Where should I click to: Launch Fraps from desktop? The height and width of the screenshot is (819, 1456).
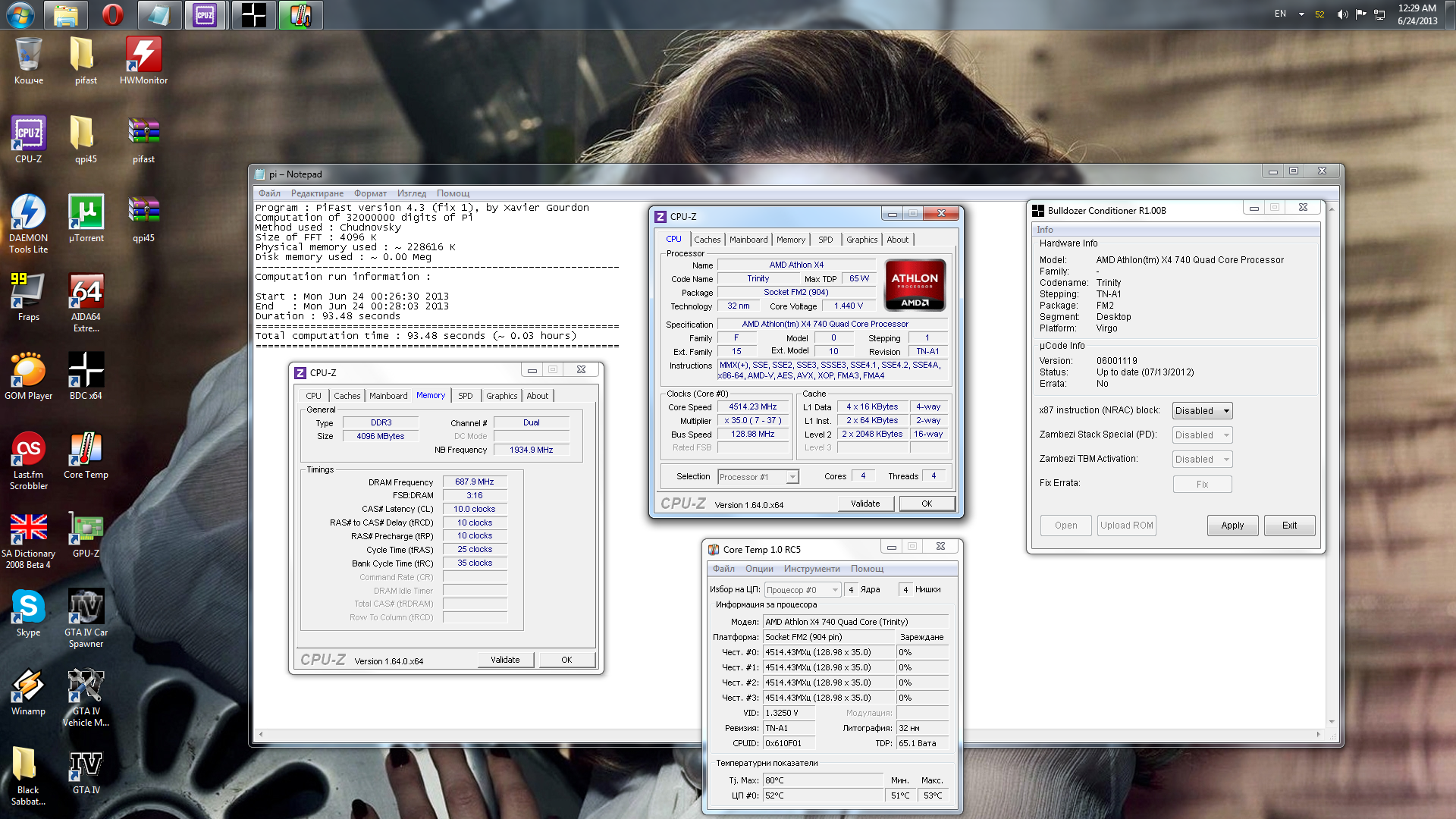(29, 297)
